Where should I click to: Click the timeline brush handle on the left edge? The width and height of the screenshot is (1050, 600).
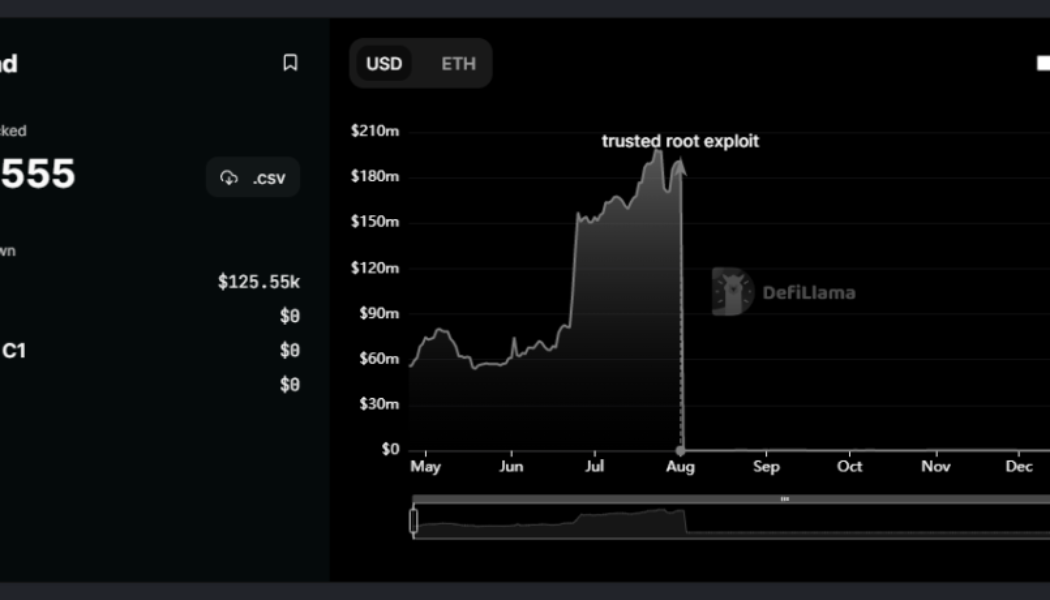click(413, 519)
